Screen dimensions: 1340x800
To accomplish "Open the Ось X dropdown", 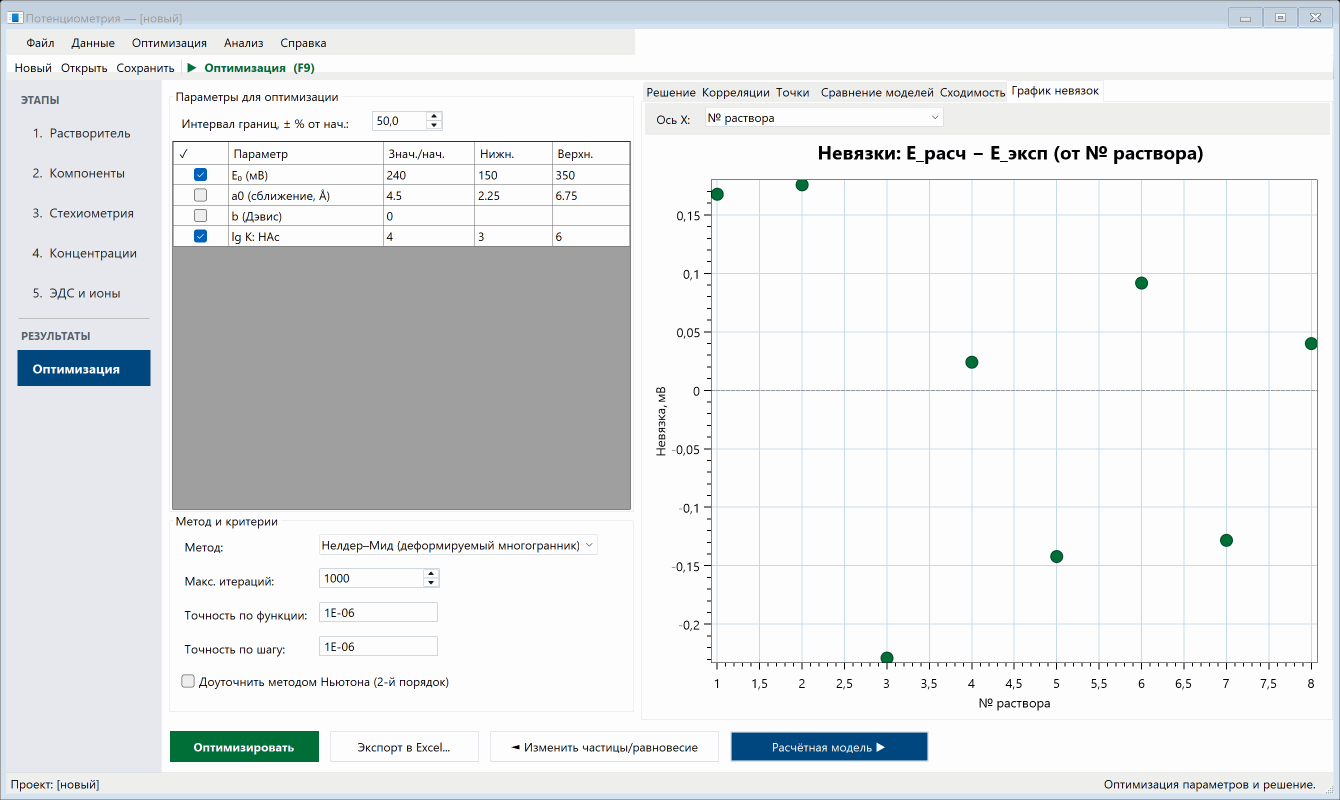I will pyautogui.click(x=824, y=118).
